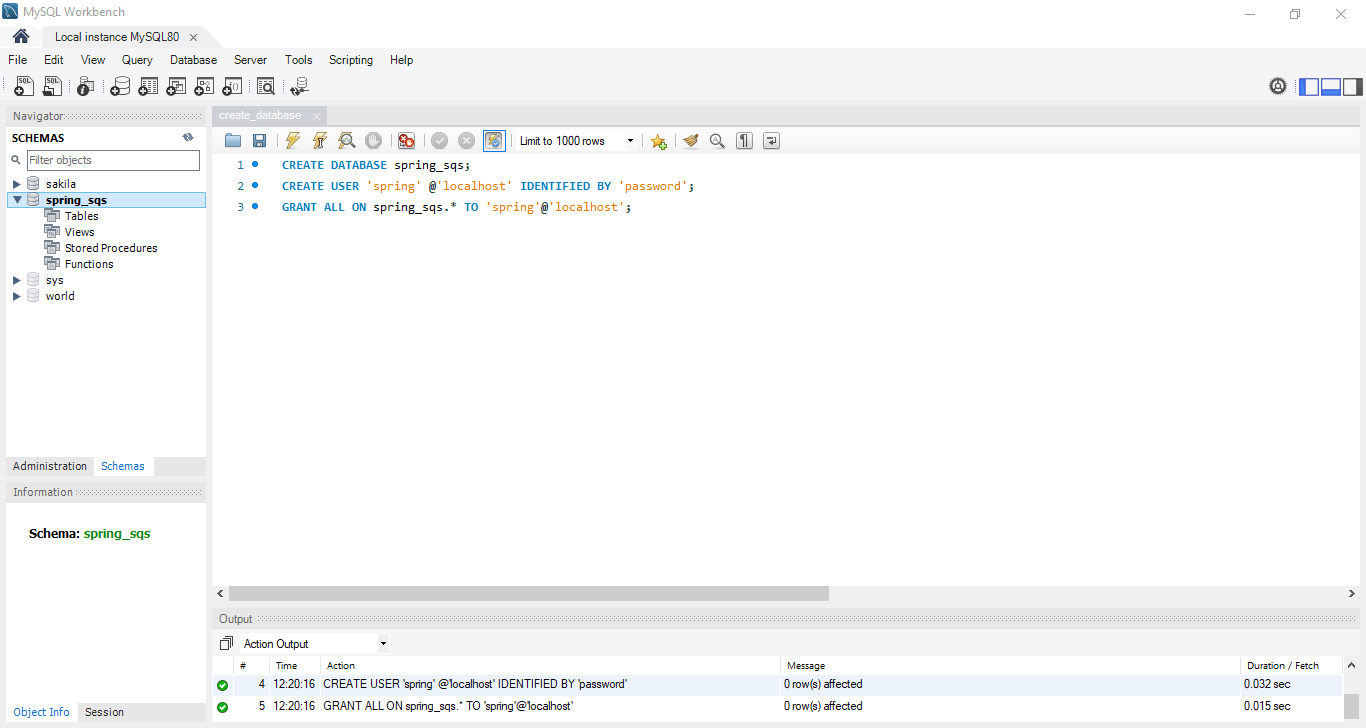Screen dimensions: 1366x728
Task: Click the Session button at bottom left
Action: point(104,712)
